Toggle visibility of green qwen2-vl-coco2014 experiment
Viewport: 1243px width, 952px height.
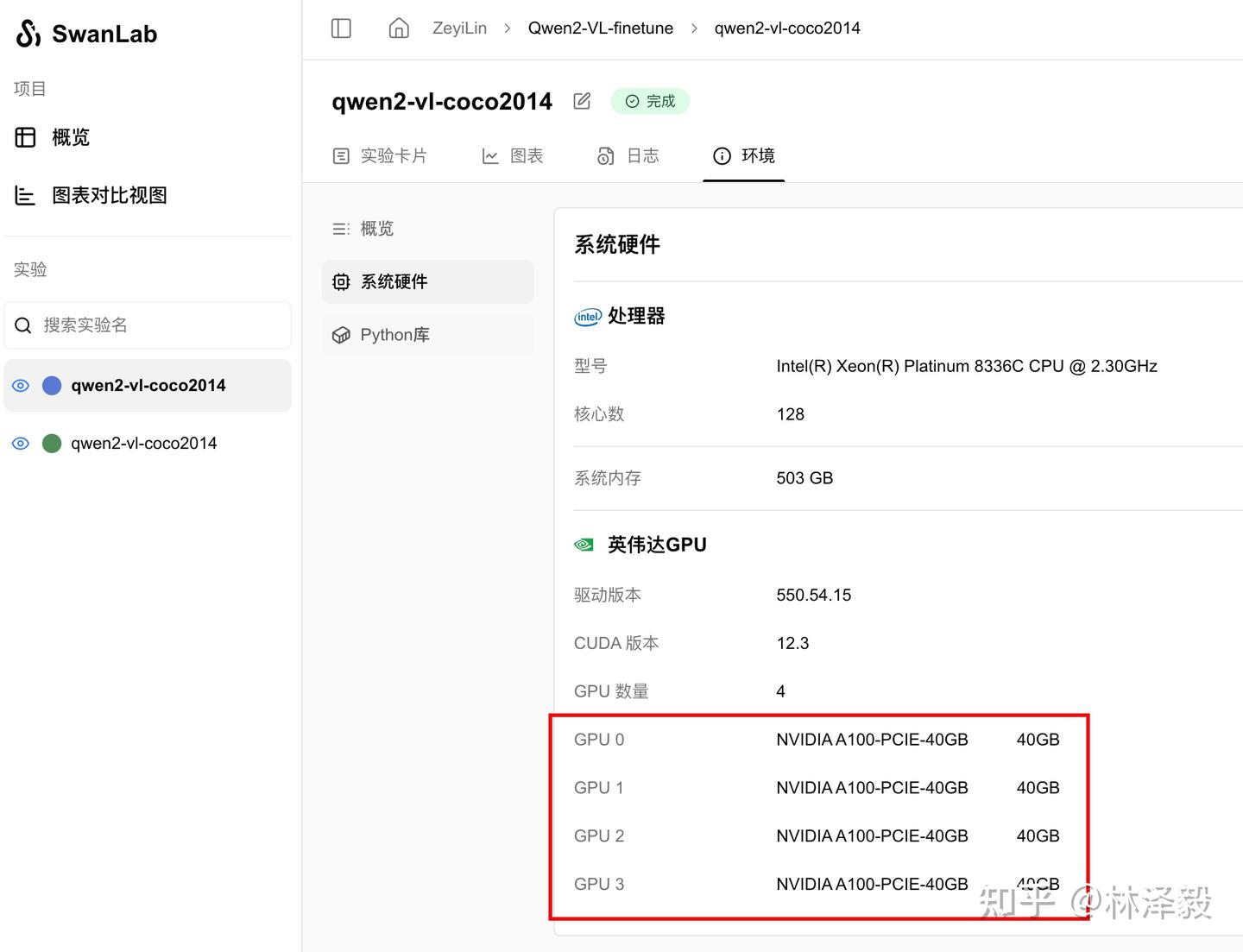(21, 444)
